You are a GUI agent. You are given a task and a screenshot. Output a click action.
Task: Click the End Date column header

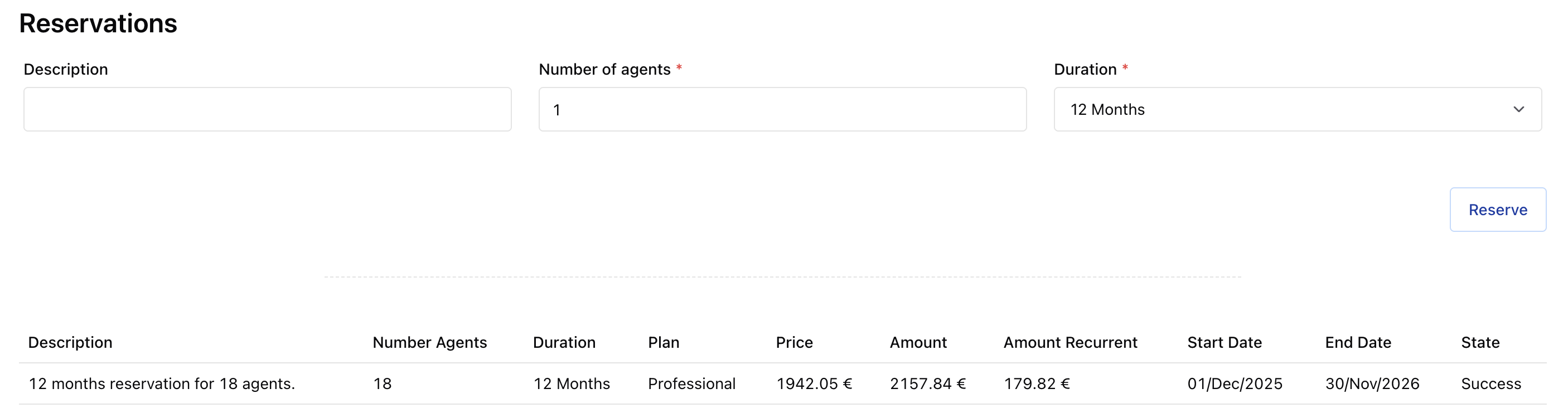[1358, 342]
